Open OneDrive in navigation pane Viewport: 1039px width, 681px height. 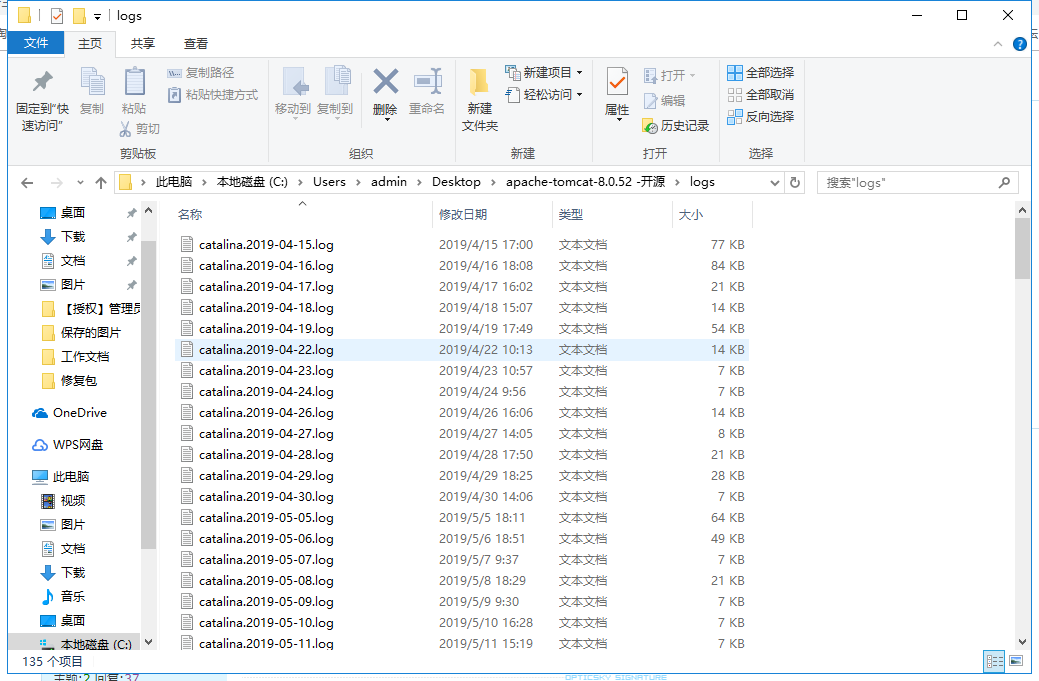click(x=69, y=413)
